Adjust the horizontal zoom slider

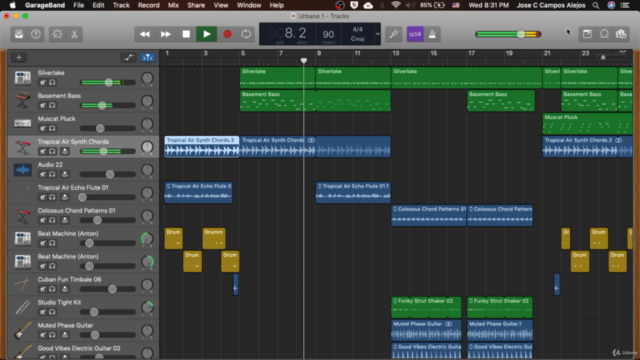point(603,57)
